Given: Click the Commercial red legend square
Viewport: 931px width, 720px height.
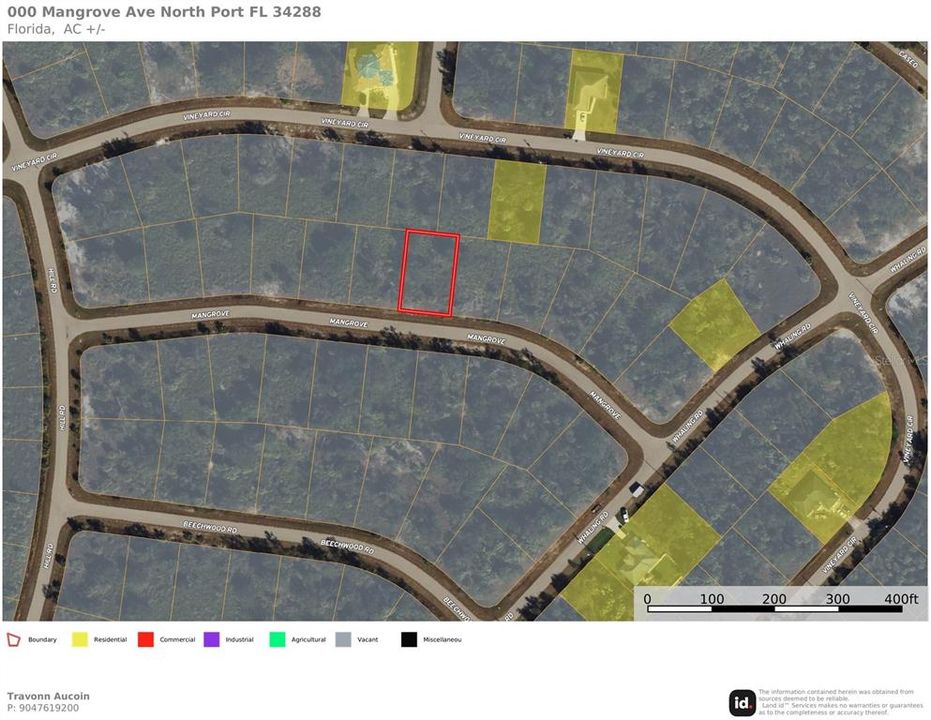Looking at the screenshot, I should pyautogui.click(x=147, y=639).
